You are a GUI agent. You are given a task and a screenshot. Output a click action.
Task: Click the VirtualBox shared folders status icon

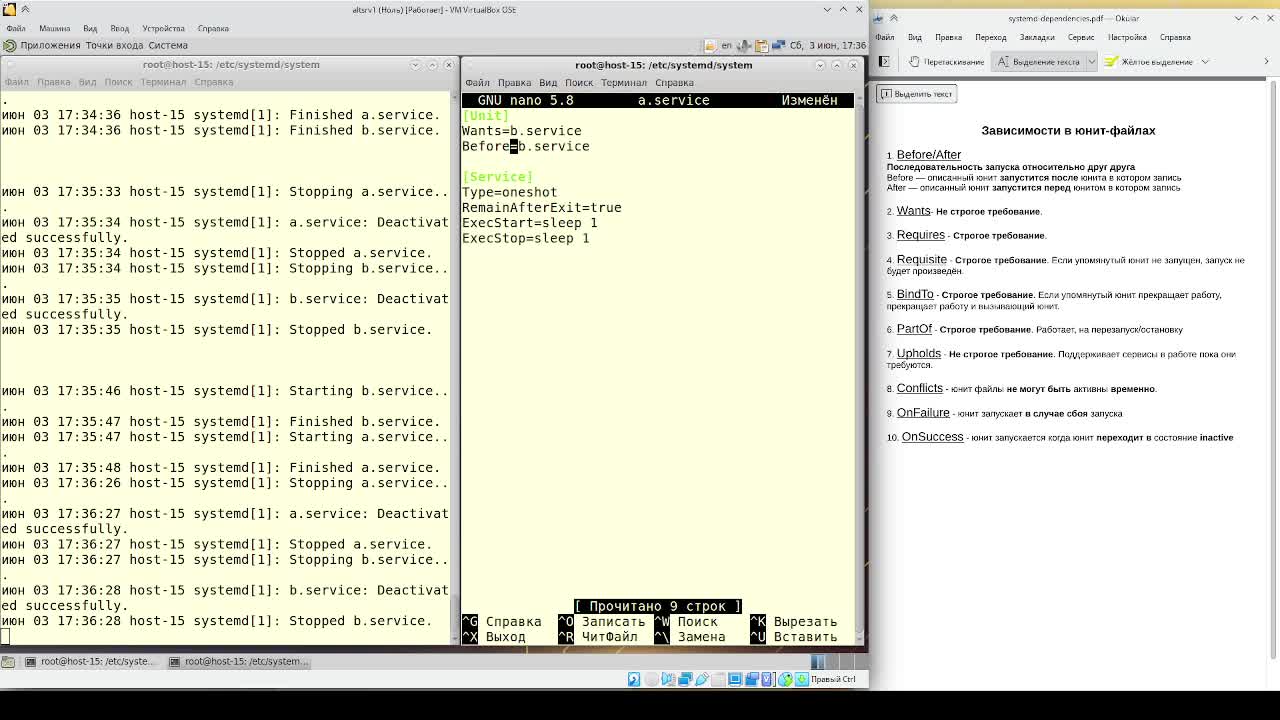tap(718, 679)
